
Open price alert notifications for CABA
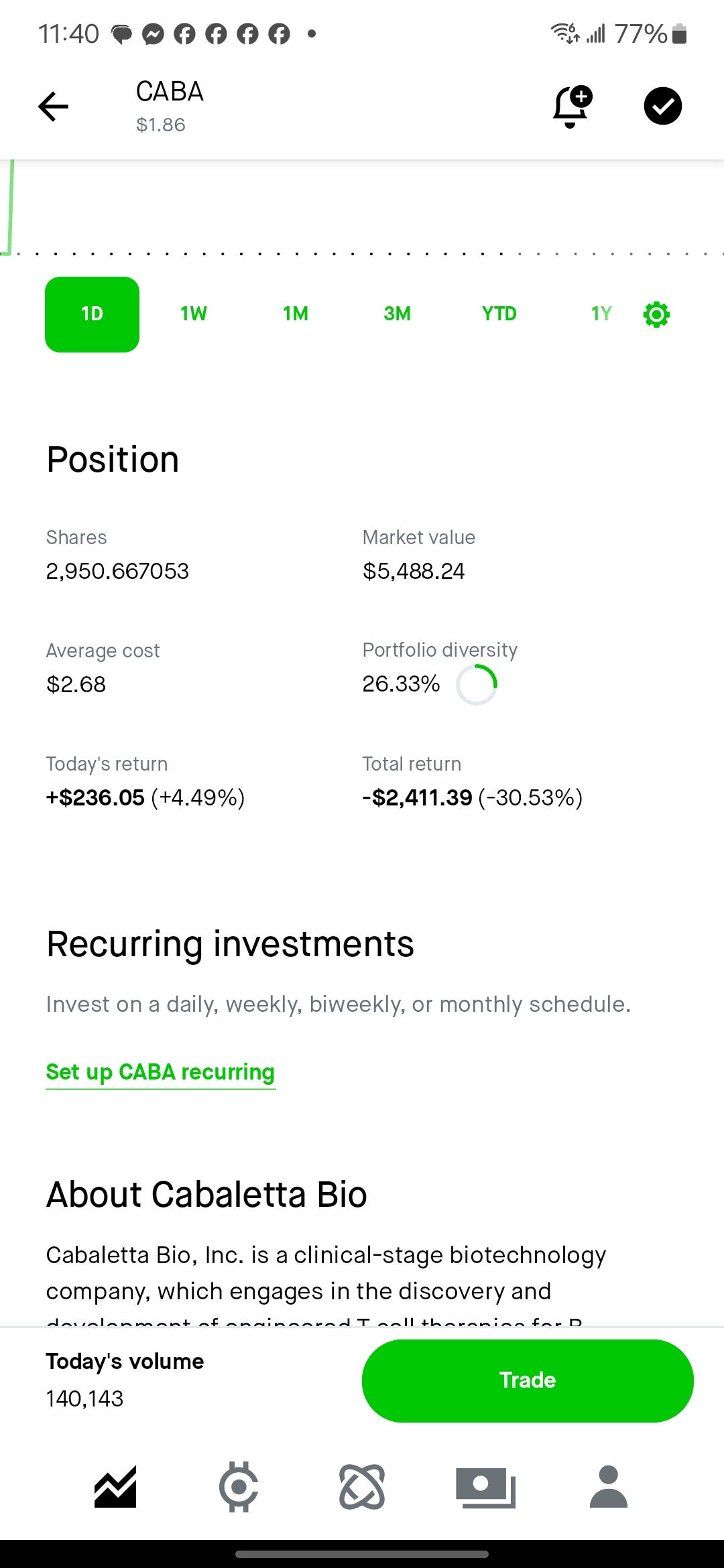coord(570,106)
